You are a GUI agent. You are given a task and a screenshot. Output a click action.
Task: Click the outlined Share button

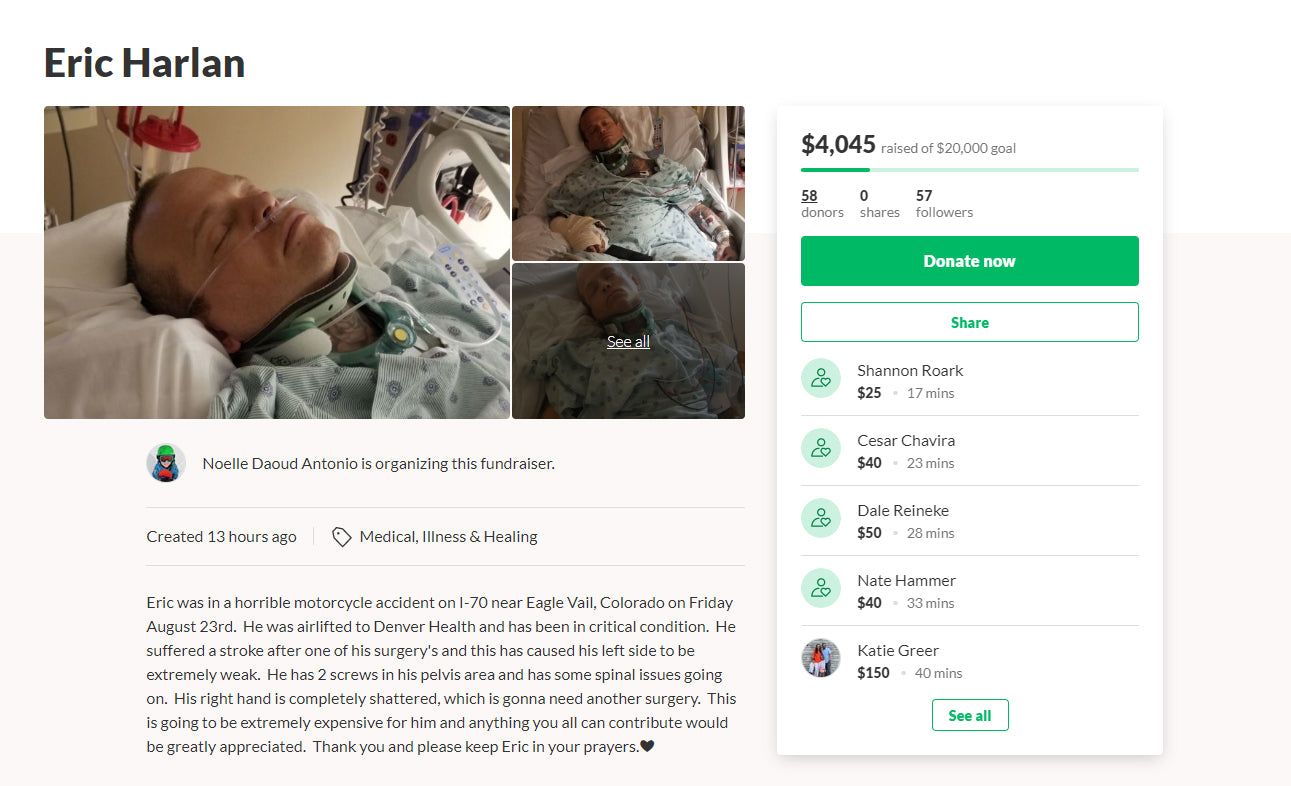(x=969, y=322)
